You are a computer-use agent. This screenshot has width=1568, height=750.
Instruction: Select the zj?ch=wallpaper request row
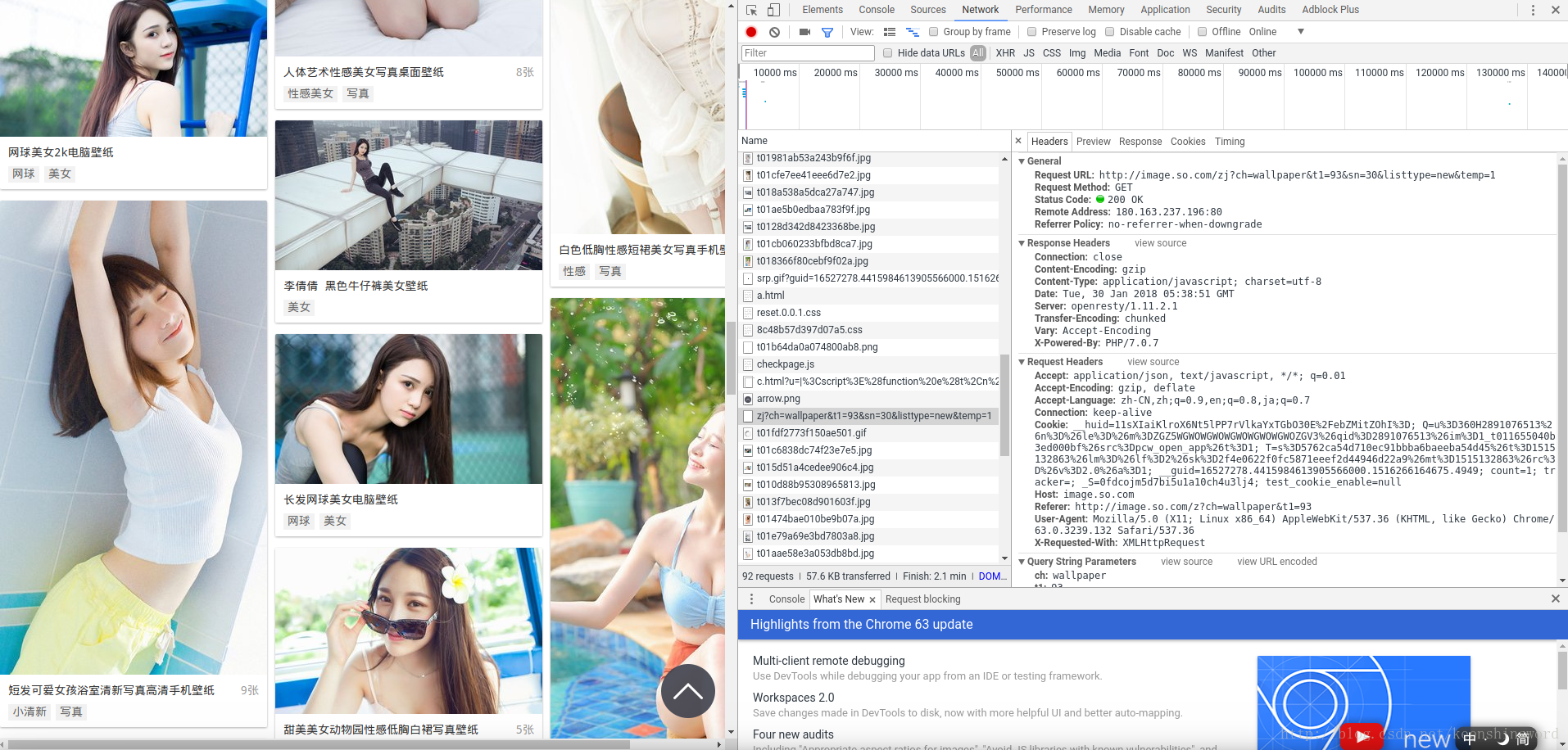click(869, 416)
